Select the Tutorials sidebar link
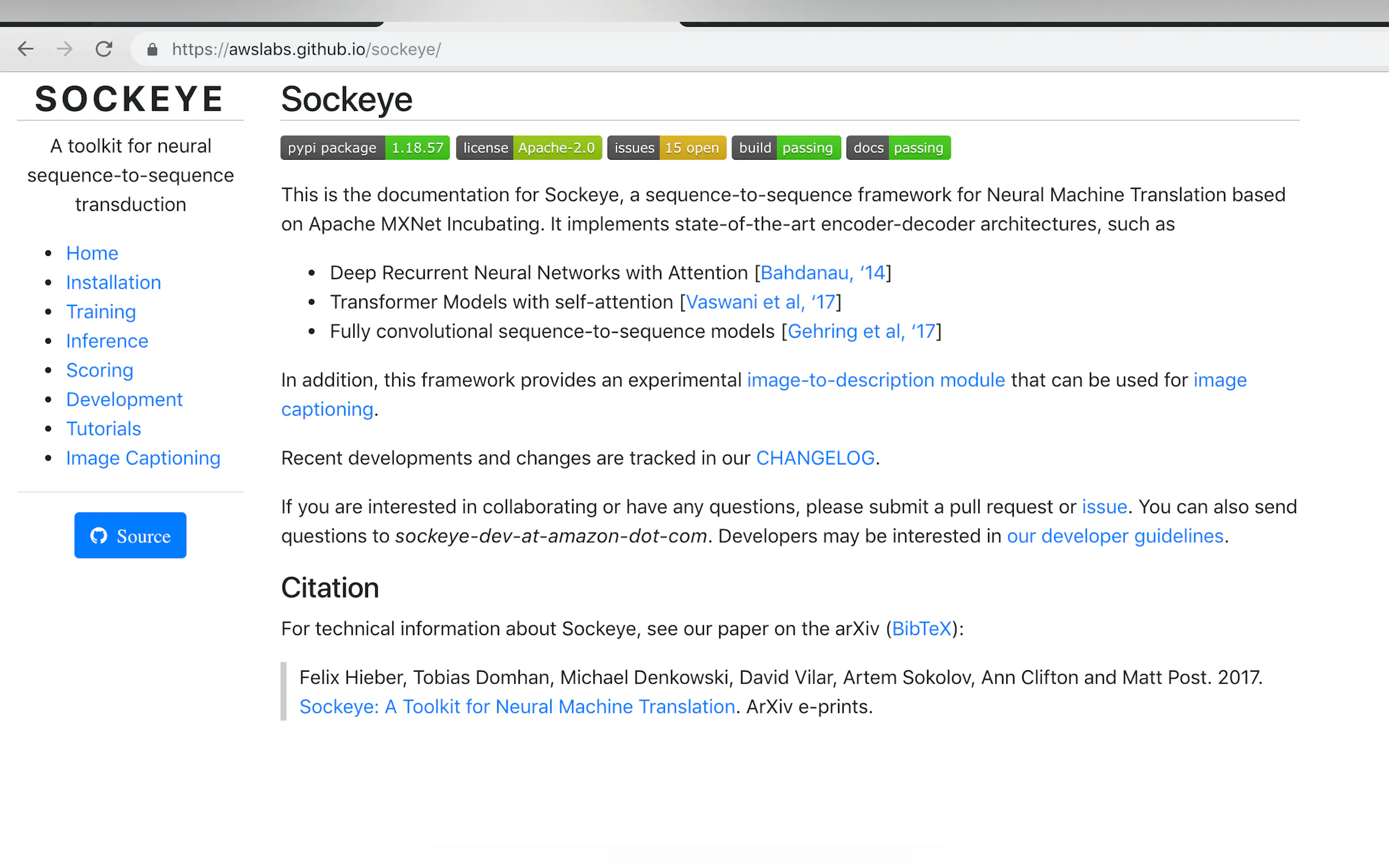 tap(103, 429)
